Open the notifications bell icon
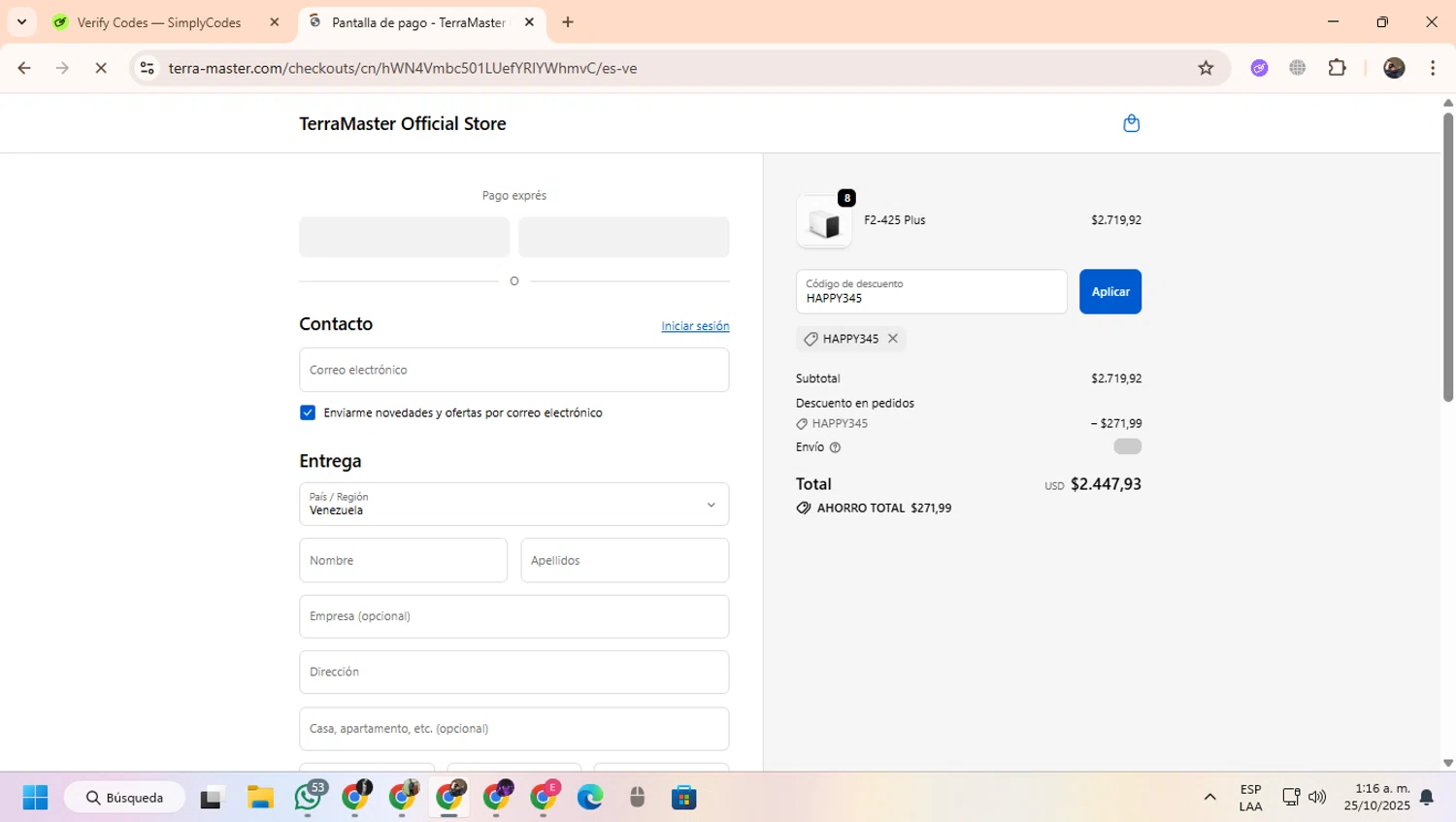The image size is (1456, 822). (x=1427, y=798)
